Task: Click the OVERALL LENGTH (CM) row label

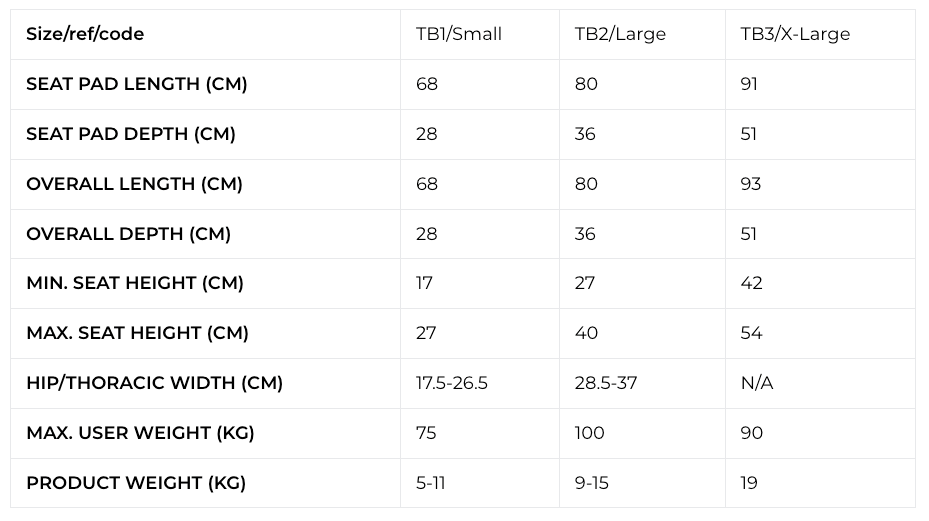Action: point(134,184)
